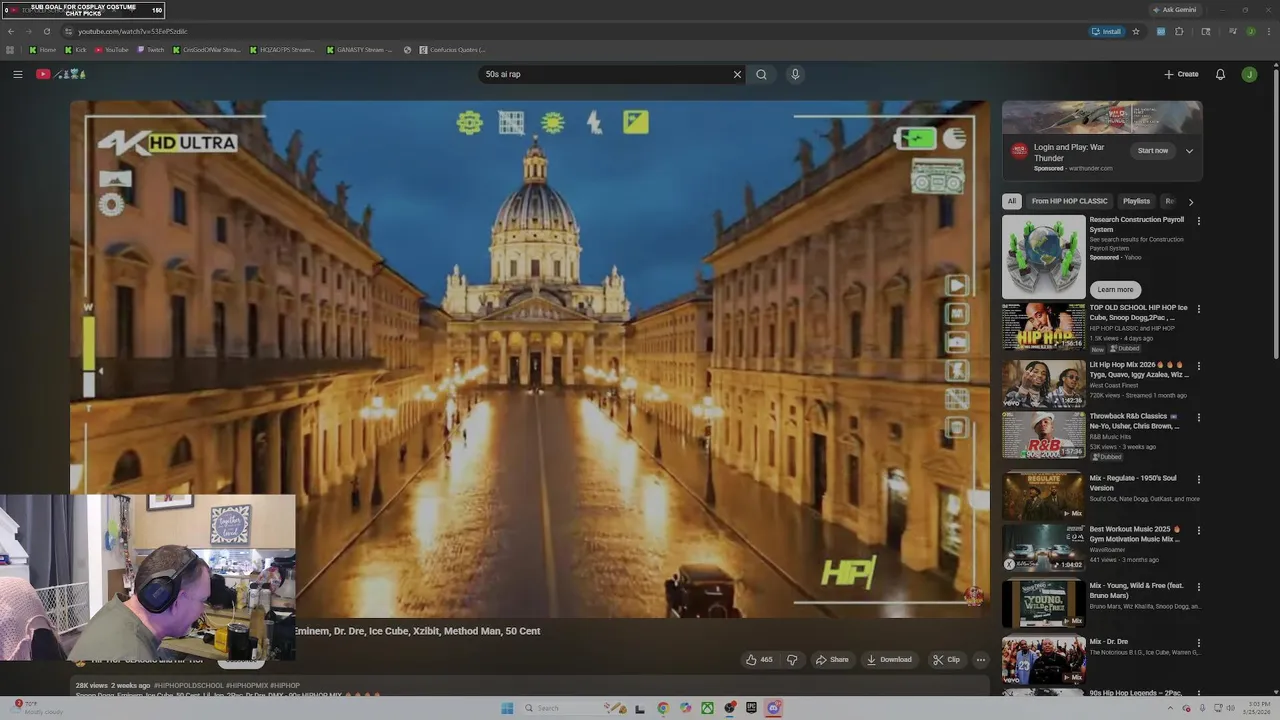Open Chrome profile avatar
Image resolution: width=1280 pixels, height=720 pixels.
1250,31
